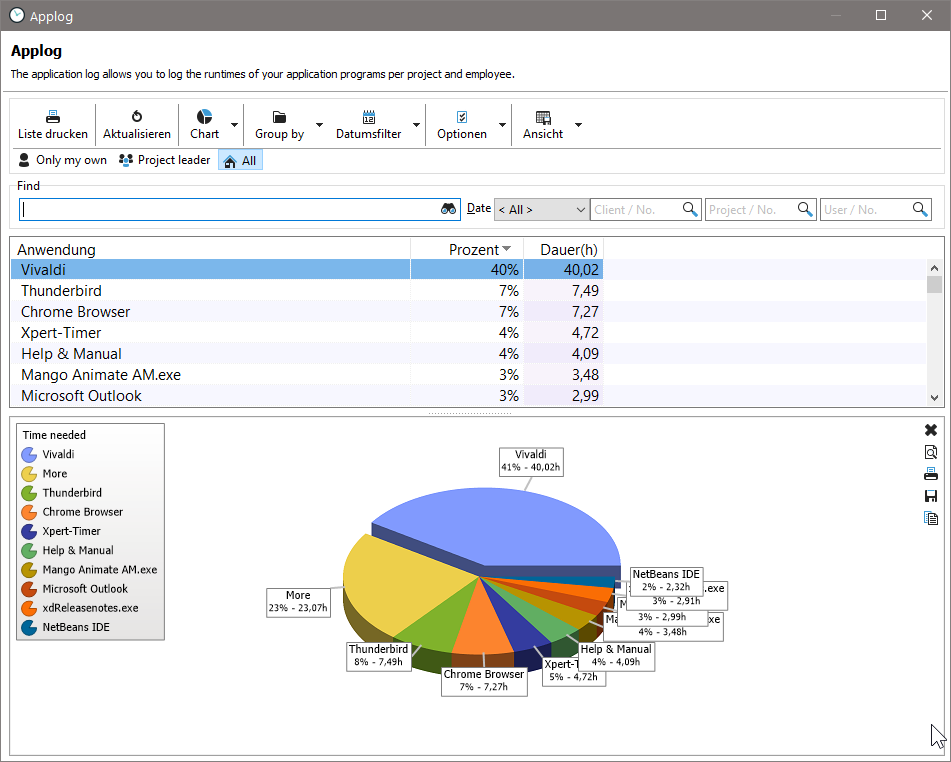Image resolution: width=951 pixels, height=762 pixels.
Task: Select the Mango Animate AM.exe table row
Action: pyautogui.click(x=307, y=374)
